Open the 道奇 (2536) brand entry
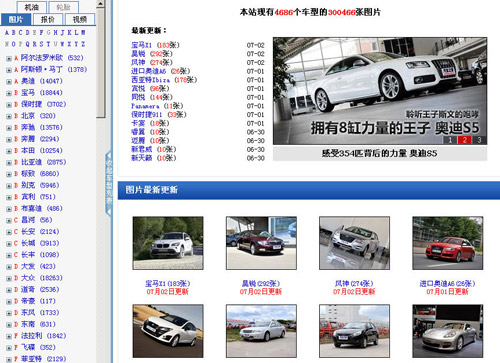The width and height of the screenshot is (500, 363). click(40, 289)
